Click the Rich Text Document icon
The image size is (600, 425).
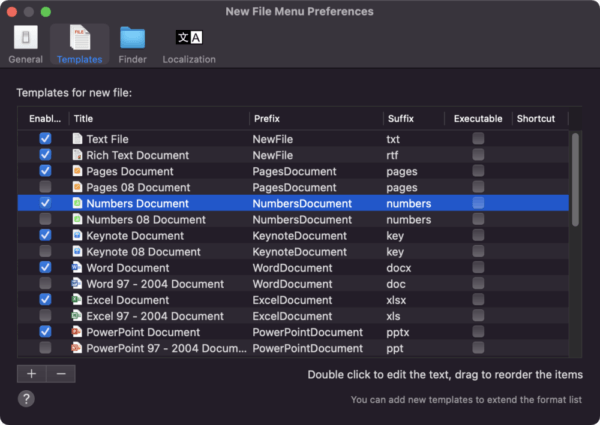[x=77, y=155]
